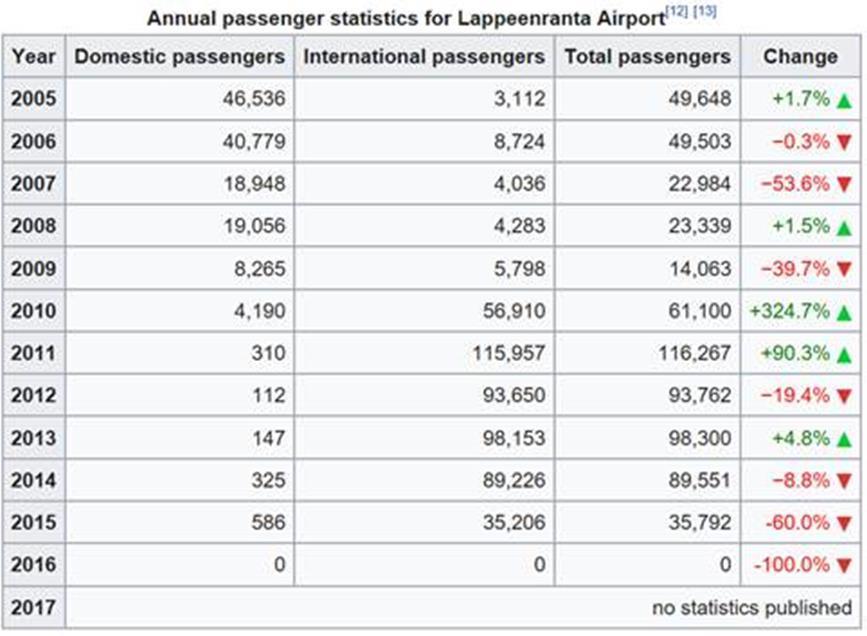The height and width of the screenshot is (636, 867).
Task: Click the 115,957 international passengers cell
Action: 424,353
